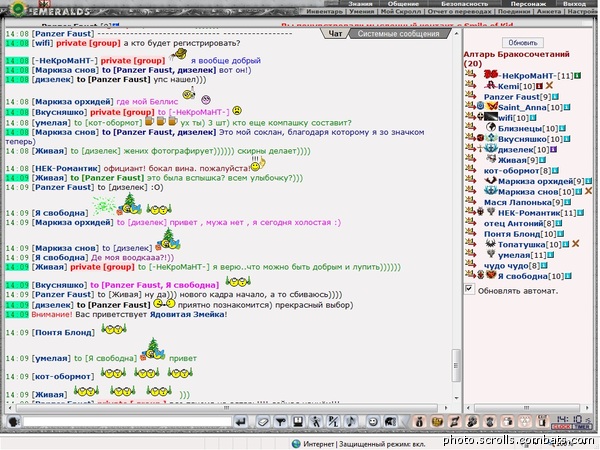
Task: Select Понтя Блонд[10] in the user list
Action: point(520,234)
